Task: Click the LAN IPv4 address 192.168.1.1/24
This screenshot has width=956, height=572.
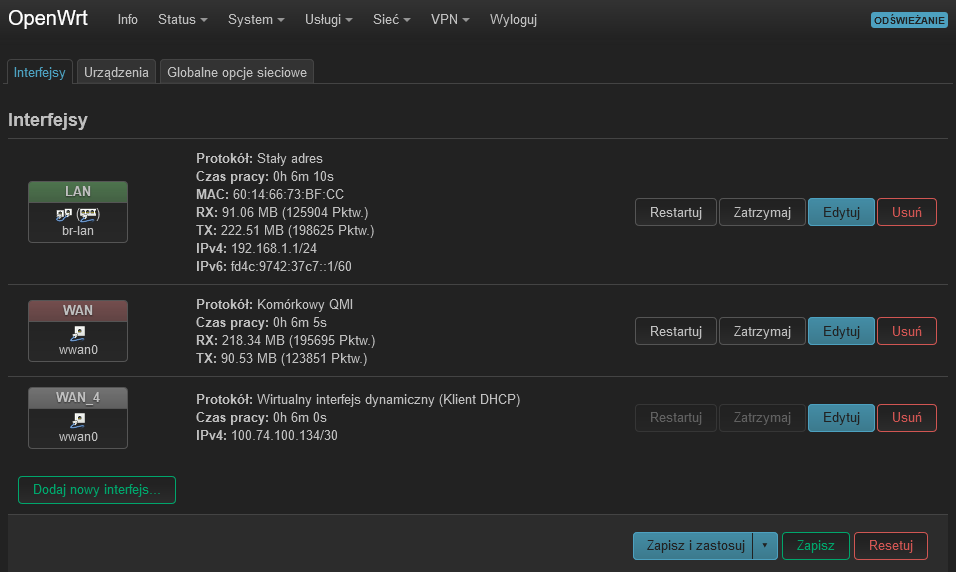Action: 274,248
